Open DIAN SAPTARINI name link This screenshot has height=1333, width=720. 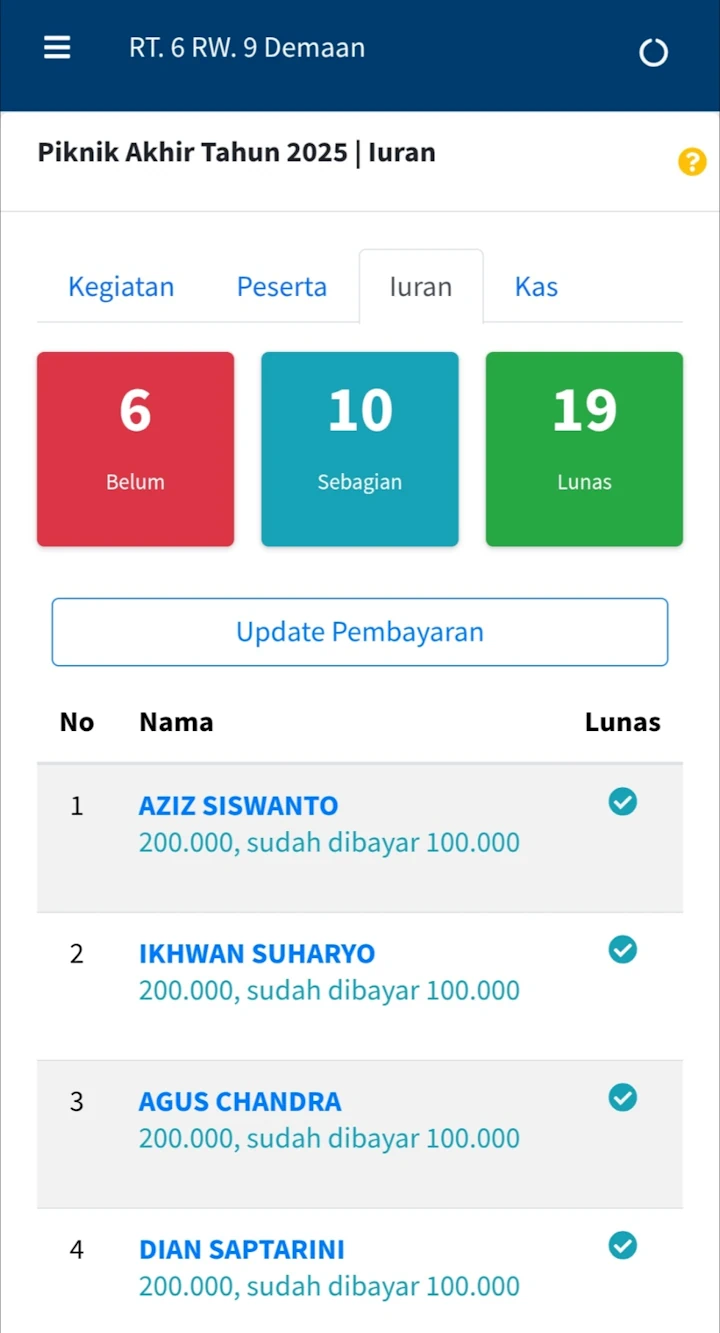click(242, 1250)
